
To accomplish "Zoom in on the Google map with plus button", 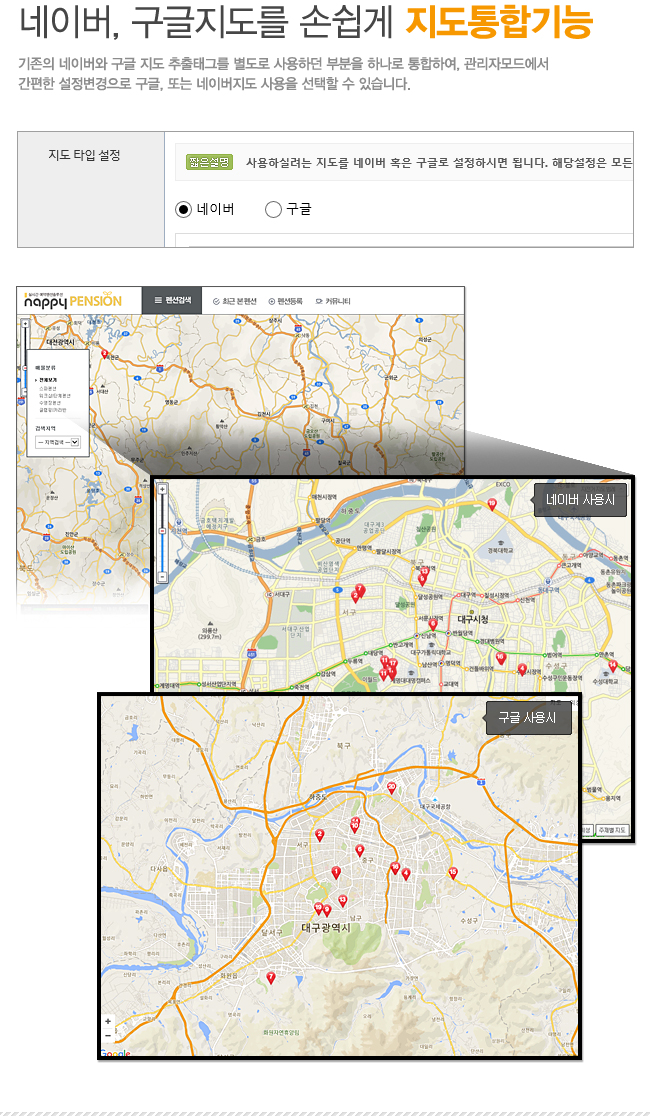I will coord(108,1021).
